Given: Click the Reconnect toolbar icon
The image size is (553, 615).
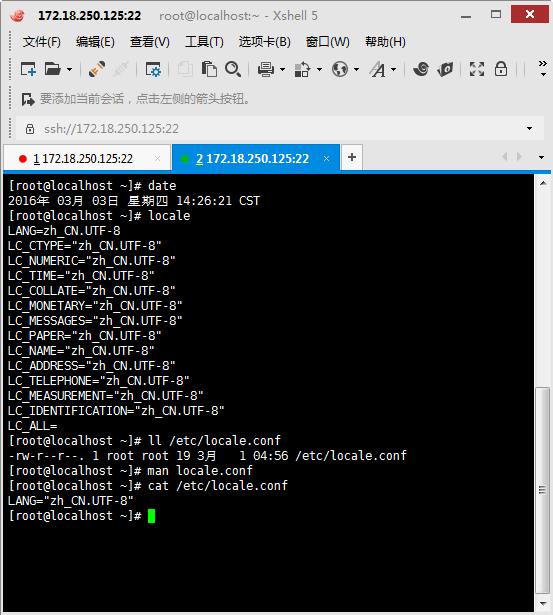Looking at the screenshot, I should 96,69.
